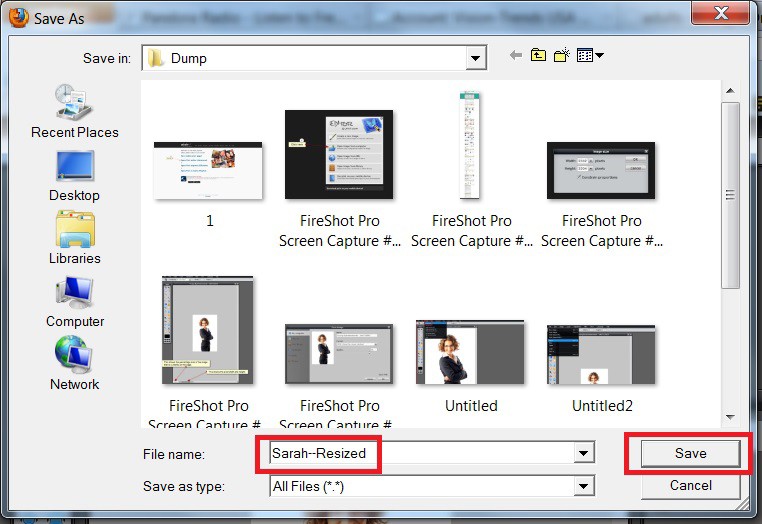762x524 pixels.
Task: Select the Untitled image thumbnail
Action: [470, 353]
